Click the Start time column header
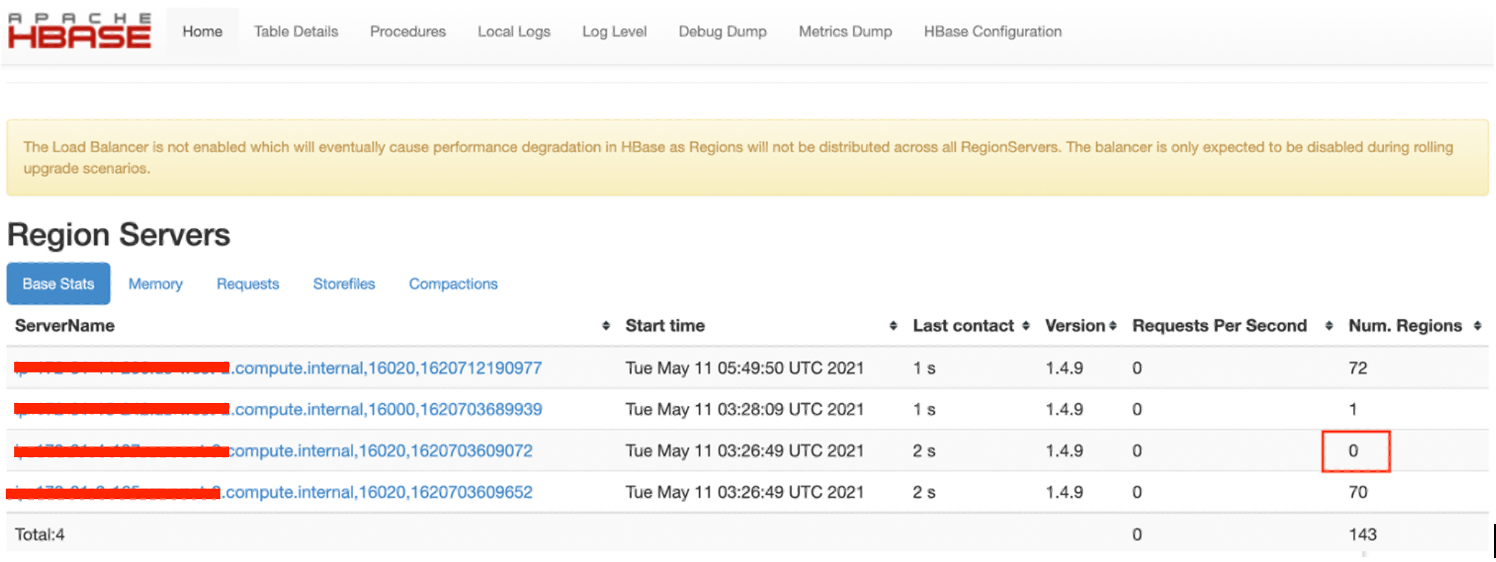This screenshot has width=1496, height=562. (665, 326)
